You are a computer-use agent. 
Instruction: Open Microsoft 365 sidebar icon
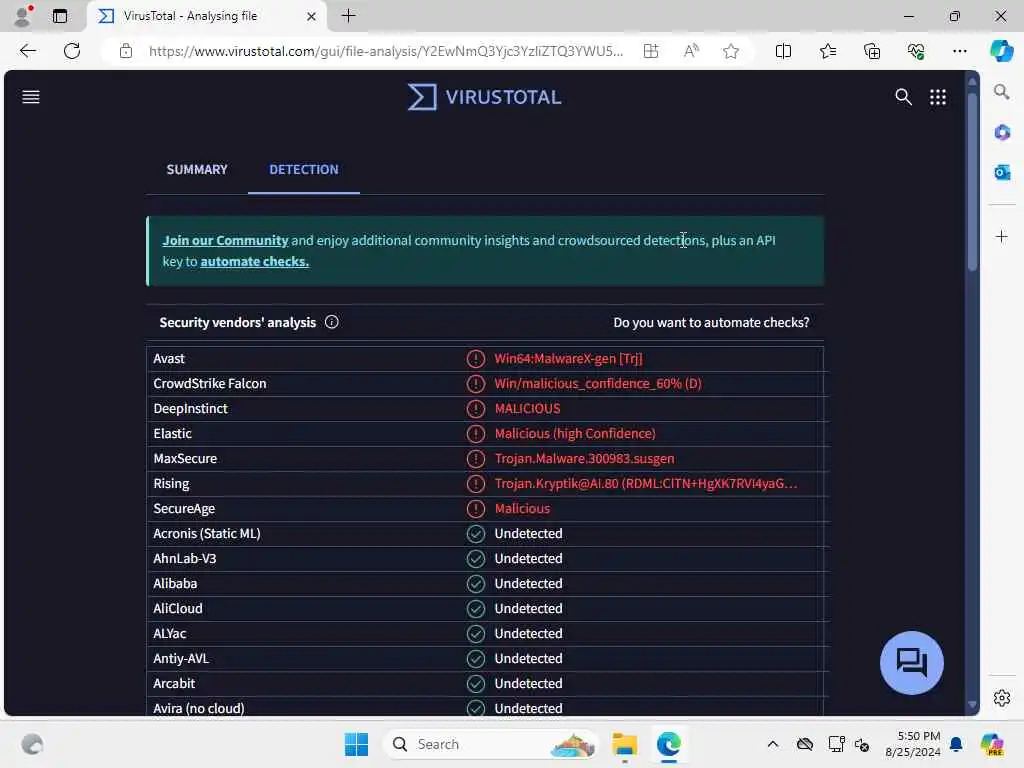click(x=1002, y=133)
